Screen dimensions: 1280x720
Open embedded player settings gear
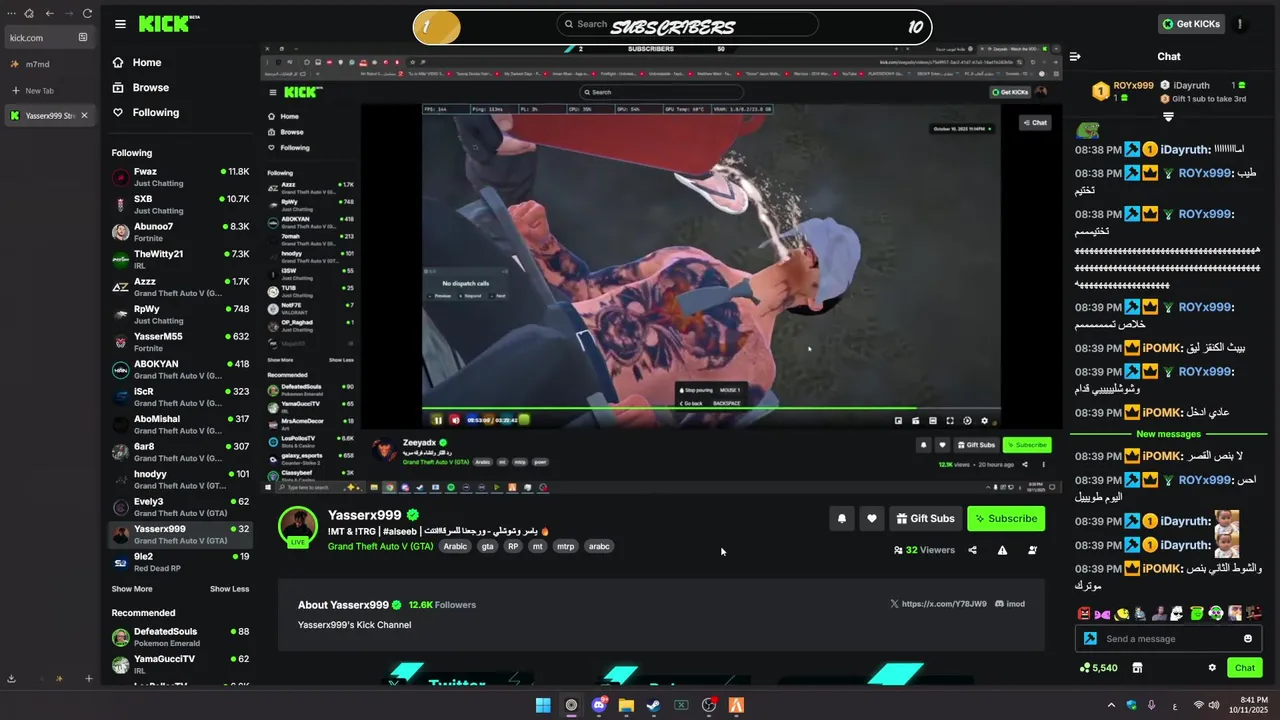pyautogui.click(x=984, y=421)
